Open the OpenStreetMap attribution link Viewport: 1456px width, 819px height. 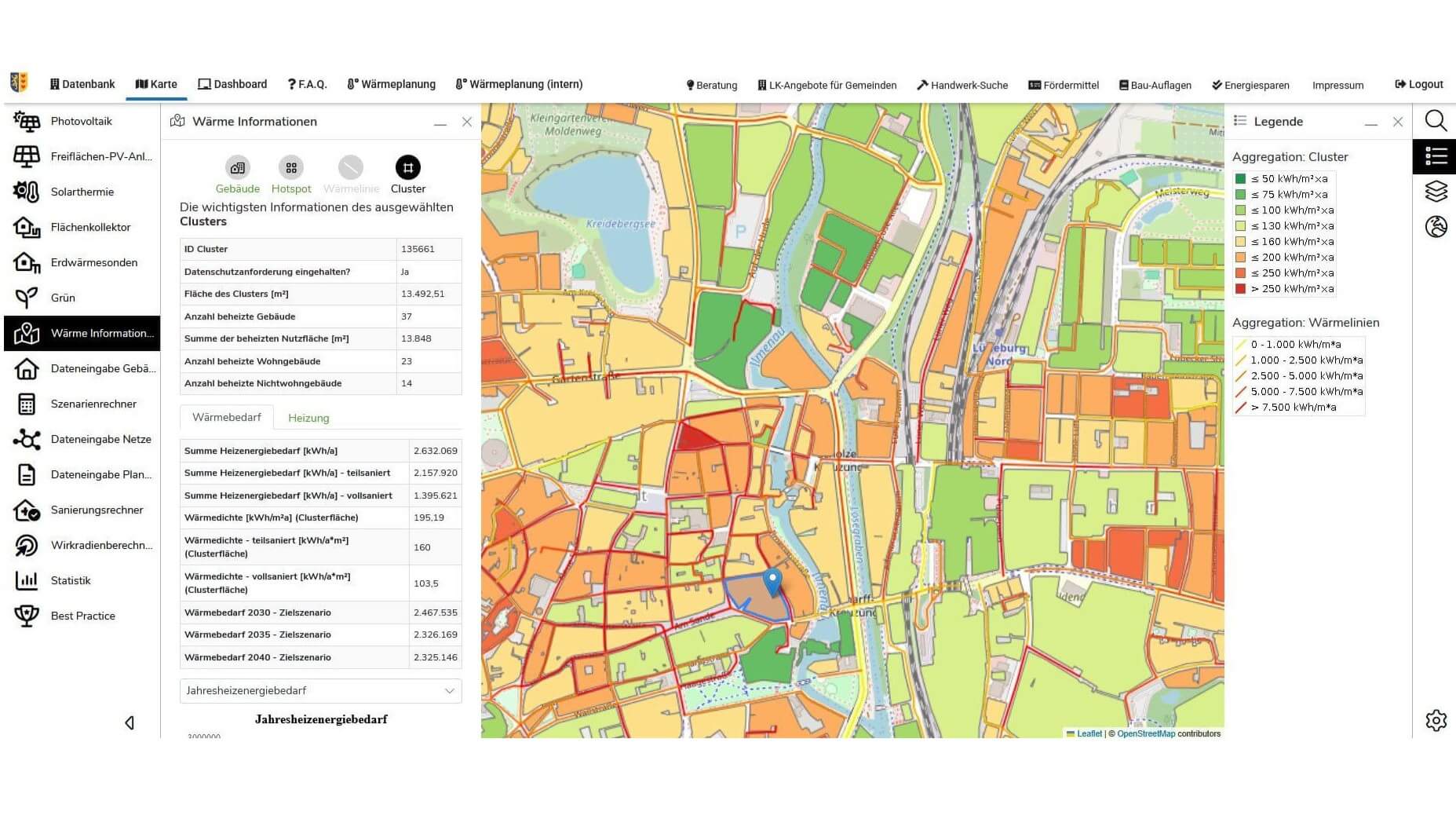point(1145,733)
